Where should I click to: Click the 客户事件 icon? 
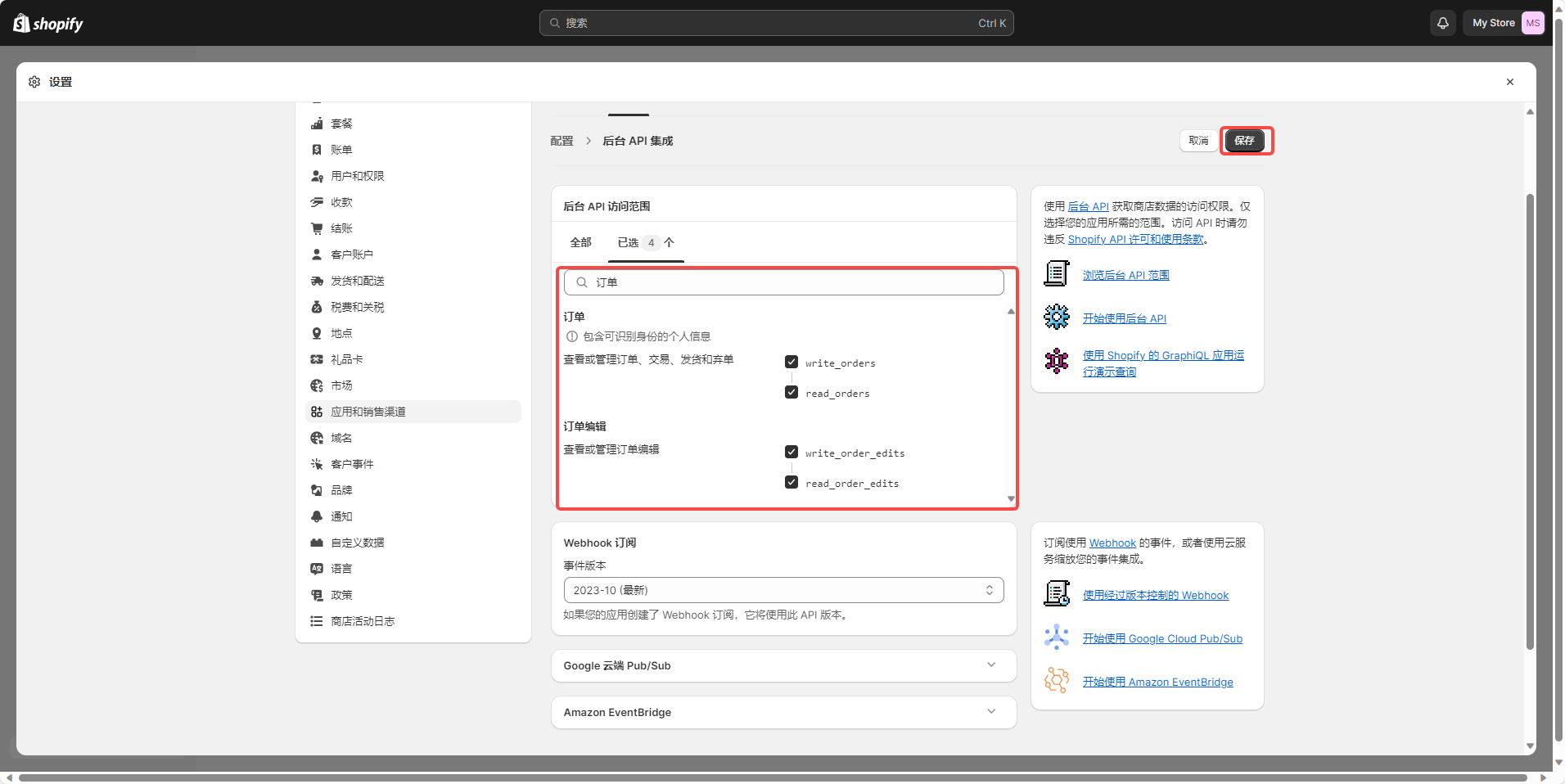[317, 464]
